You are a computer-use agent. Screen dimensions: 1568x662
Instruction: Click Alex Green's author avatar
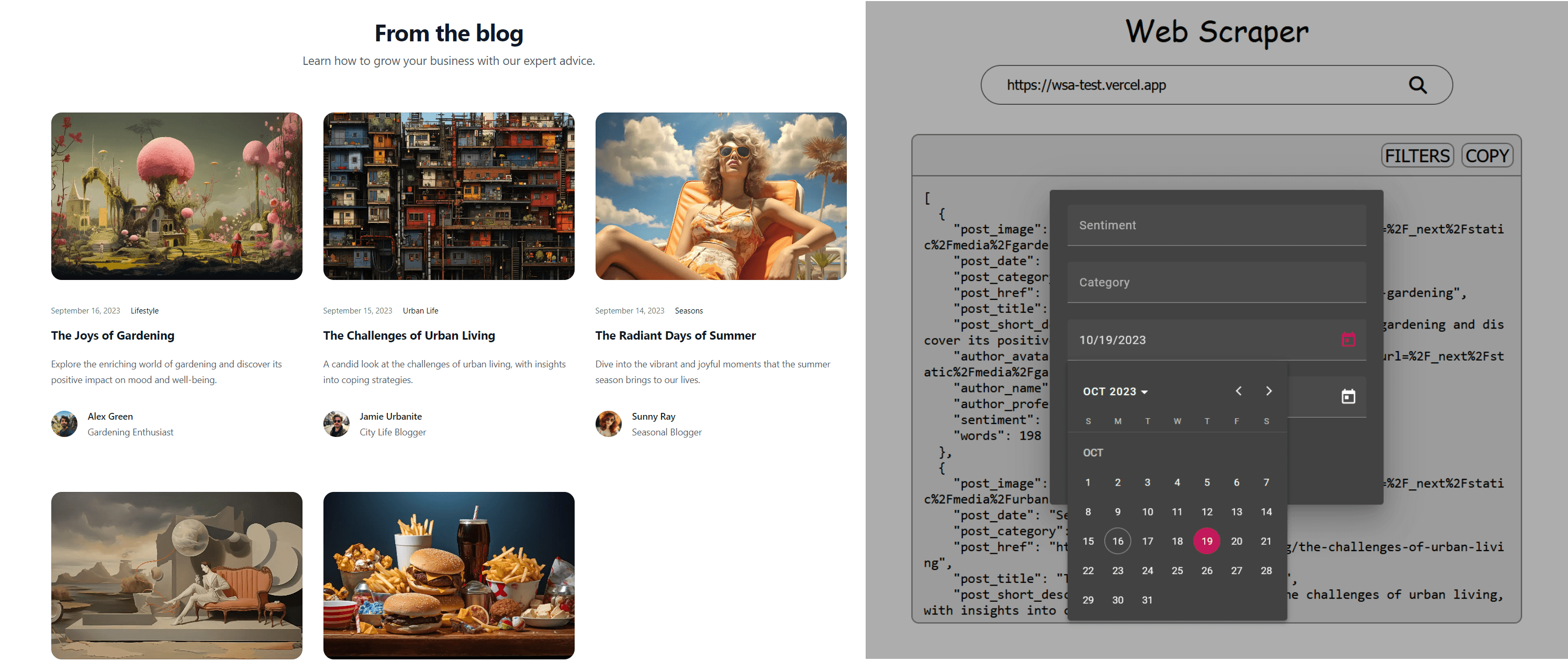(x=64, y=424)
